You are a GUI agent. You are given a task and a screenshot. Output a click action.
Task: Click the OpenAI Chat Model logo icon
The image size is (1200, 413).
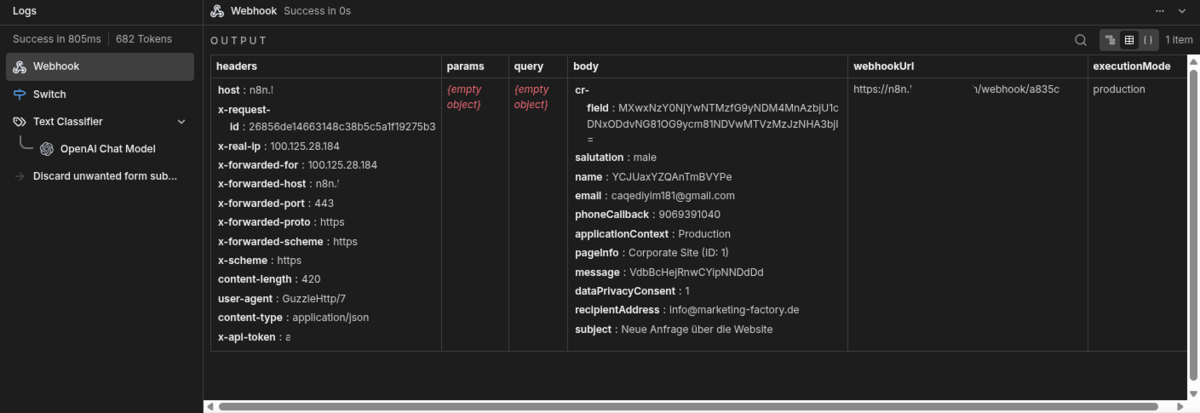point(47,149)
